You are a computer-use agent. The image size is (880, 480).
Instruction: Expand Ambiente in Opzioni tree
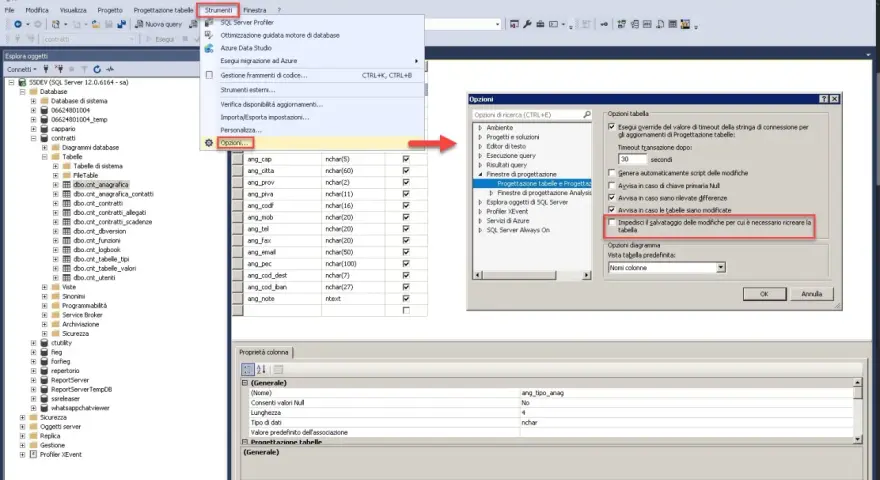click(x=480, y=127)
